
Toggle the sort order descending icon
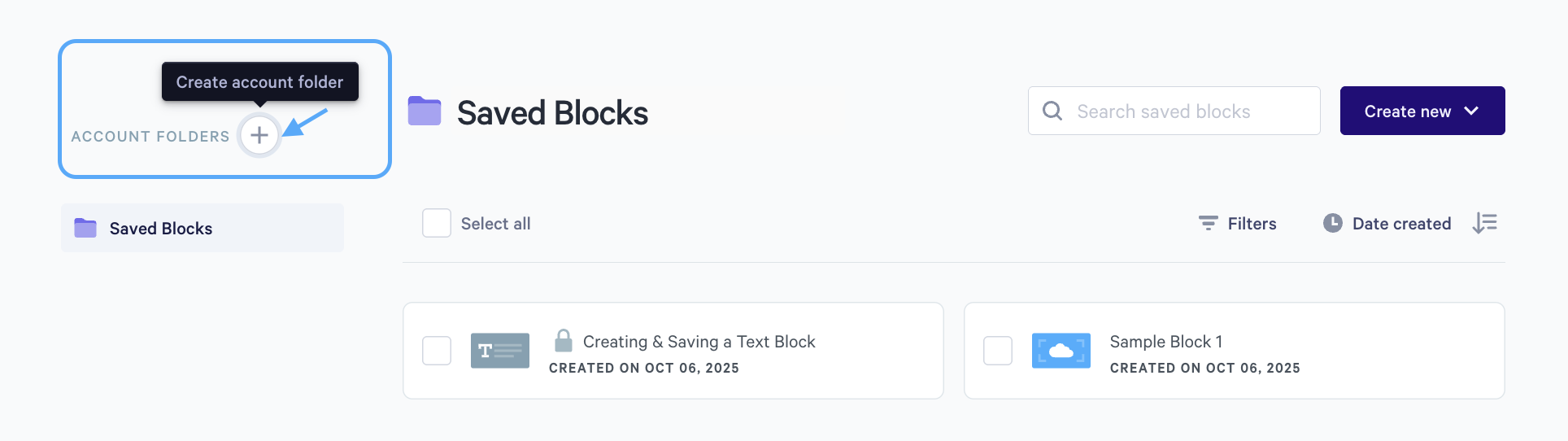pos(1484,223)
